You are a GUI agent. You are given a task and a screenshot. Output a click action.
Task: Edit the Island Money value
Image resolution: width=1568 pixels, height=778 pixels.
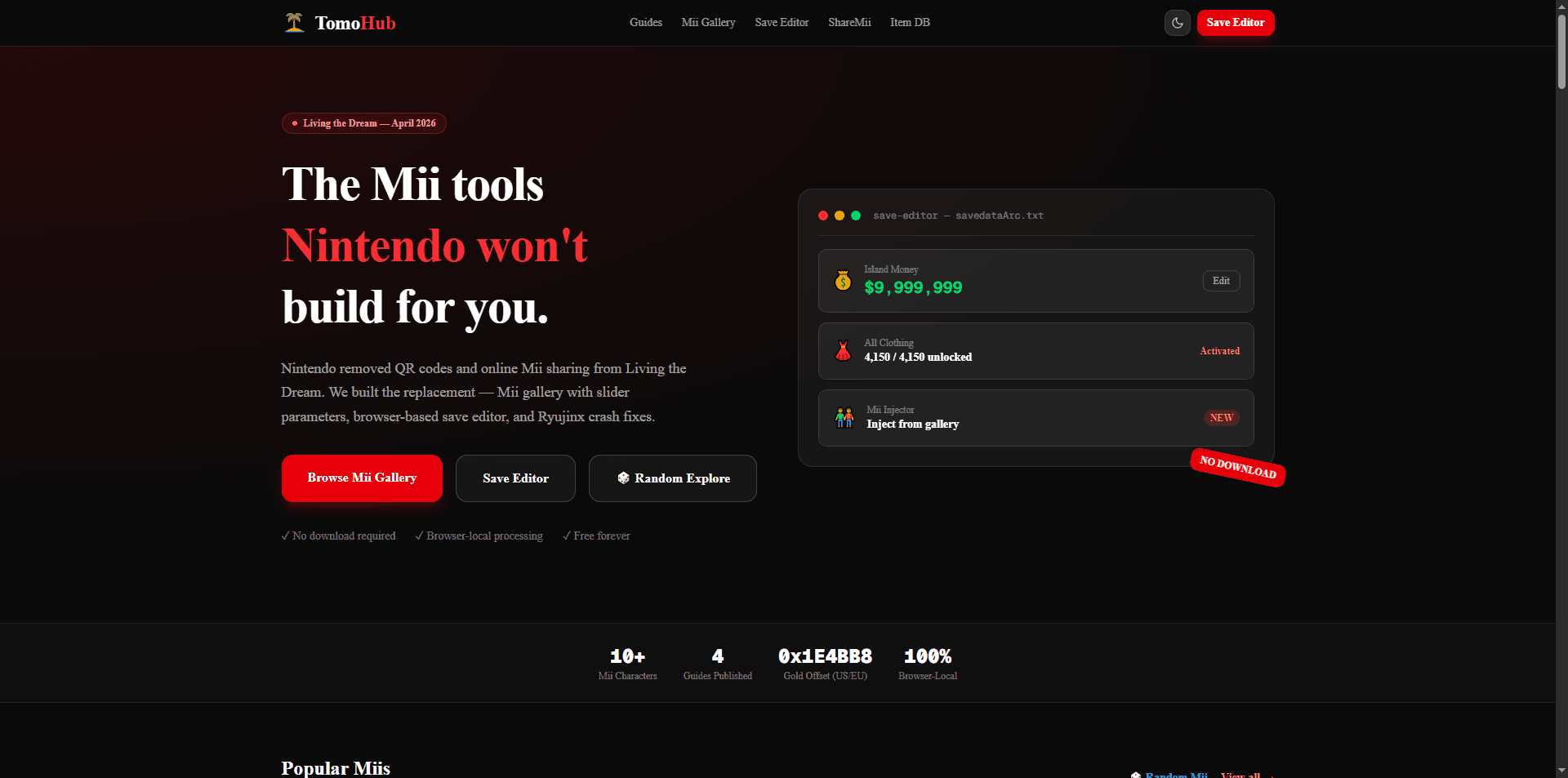(x=1221, y=281)
